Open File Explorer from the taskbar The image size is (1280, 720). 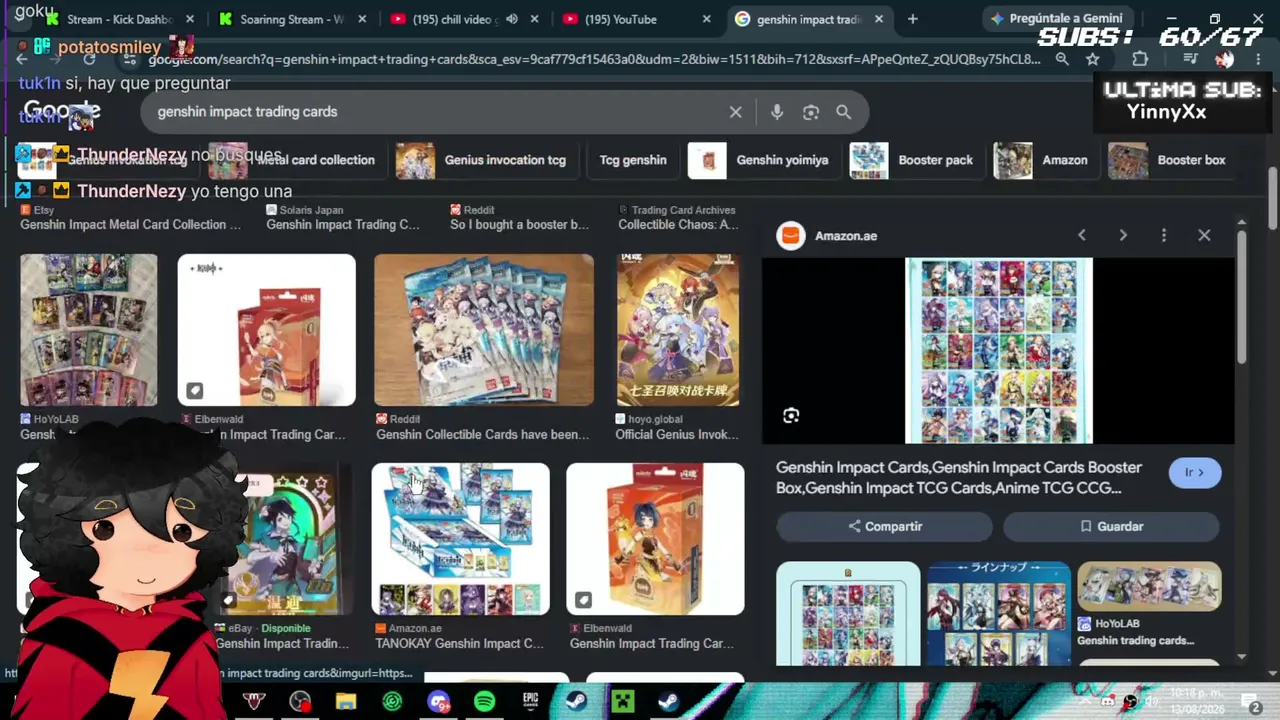tap(346, 702)
